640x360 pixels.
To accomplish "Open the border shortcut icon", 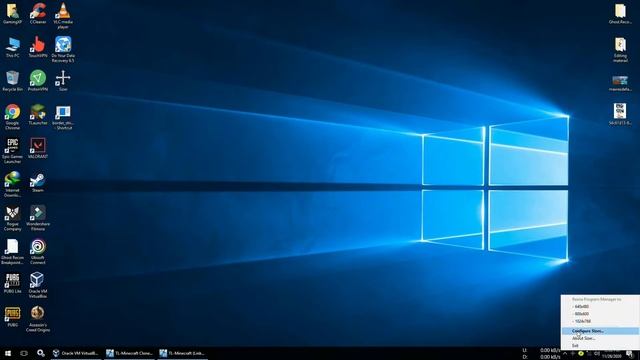I will pyautogui.click(x=63, y=116).
